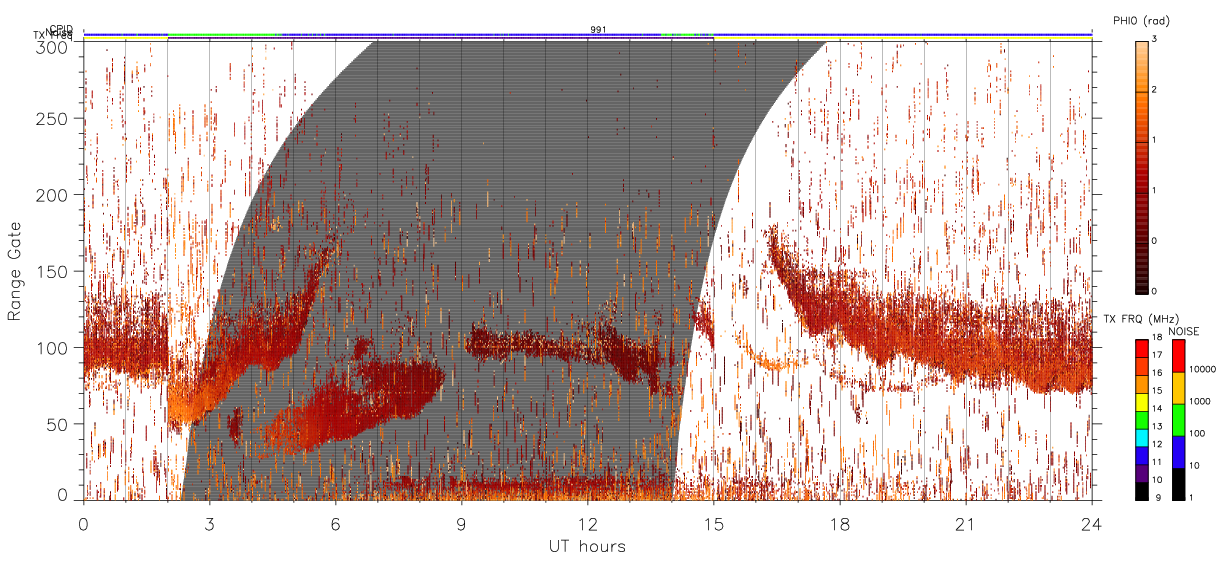Click the '21' tick on UT hours axis
This screenshot has height=567, width=1228.
pyautogui.click(x=965, y=524)
